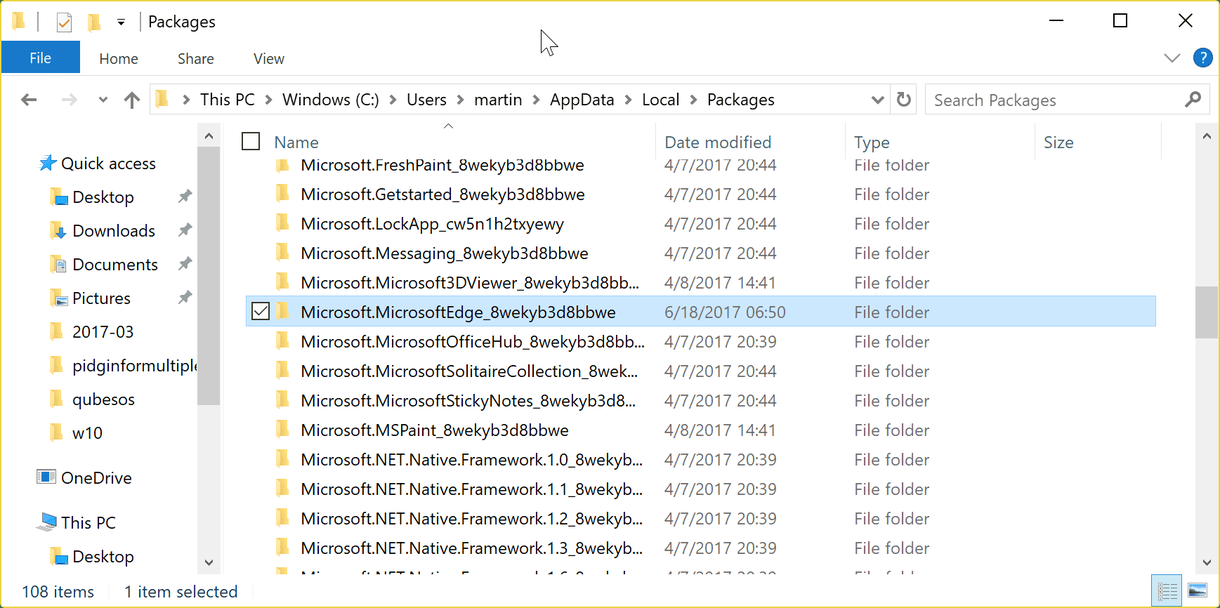
Task: Switch to the View ribbon tab
Action: pos(268,59)
